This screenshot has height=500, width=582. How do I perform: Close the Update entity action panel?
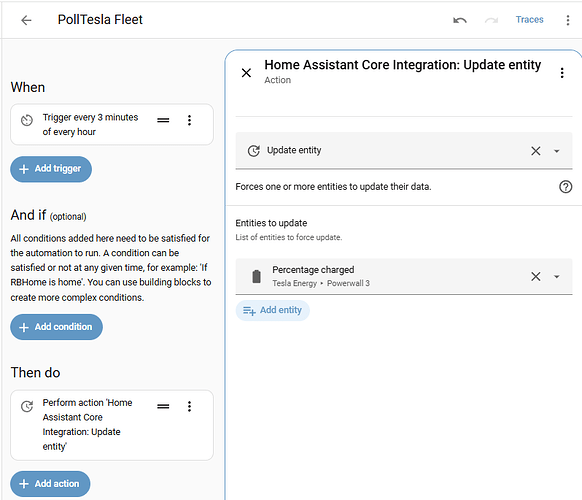pyautogui.click(x=246, y=73)
